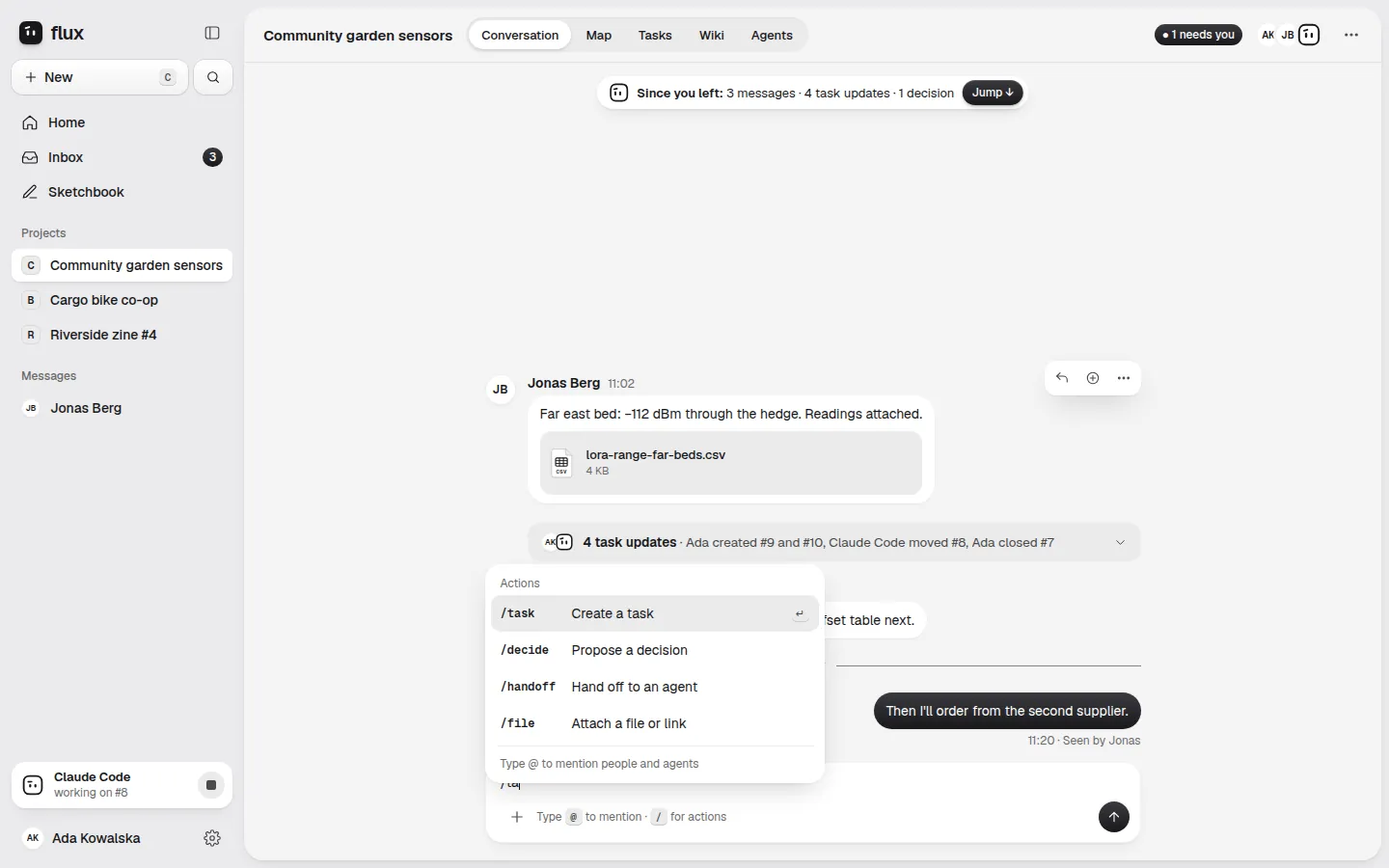The height and width of the screenshot is (868, 1389).
Task: Switch to the Wiki tab
Action: click(712, 35)
